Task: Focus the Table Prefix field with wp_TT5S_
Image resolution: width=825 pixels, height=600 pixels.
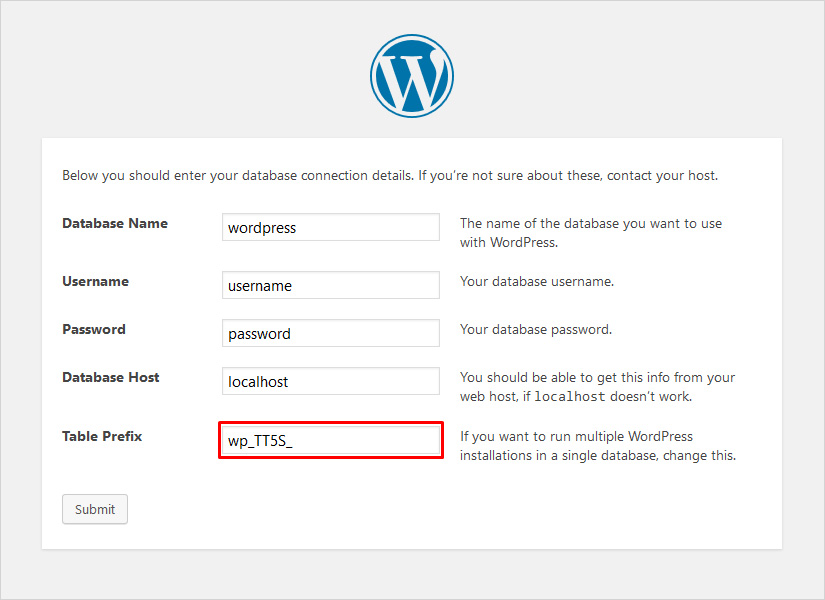Action: (x=330, y=441)
